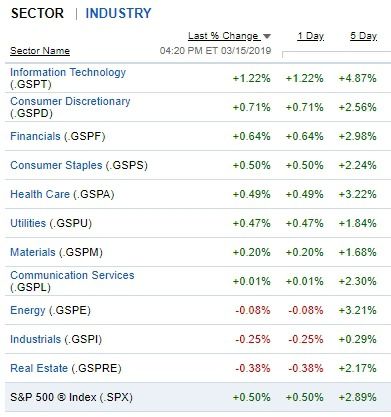Open the Industrials sector link
This screenshot has height=417, width=391.
click(x=35, y=339)
